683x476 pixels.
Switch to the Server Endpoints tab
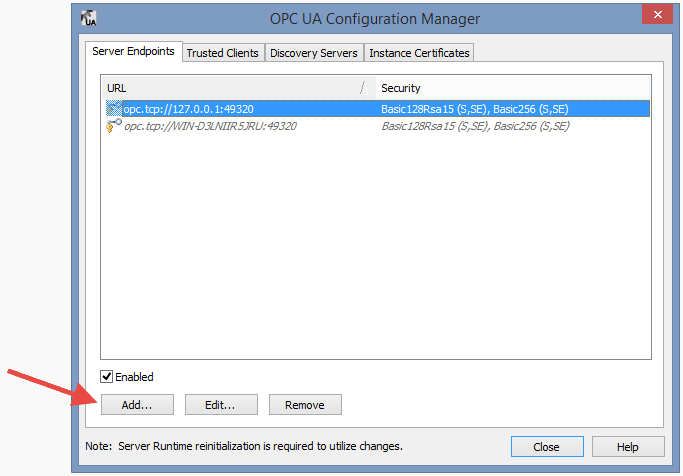point(133,51)
